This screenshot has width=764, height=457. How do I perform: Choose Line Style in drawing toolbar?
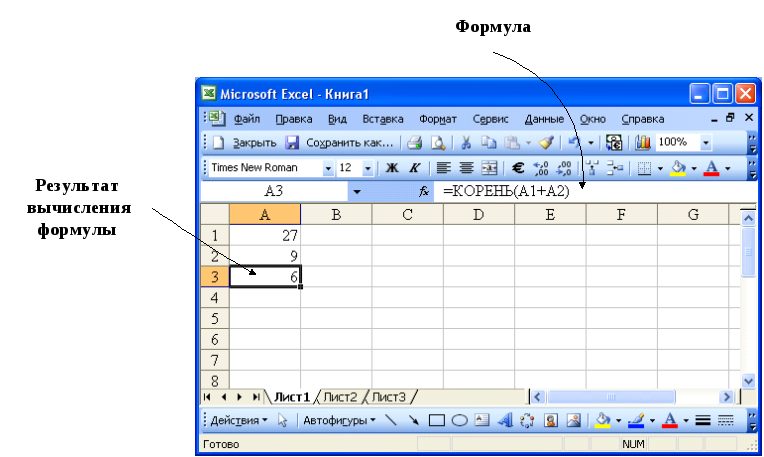tap(703, 420)
